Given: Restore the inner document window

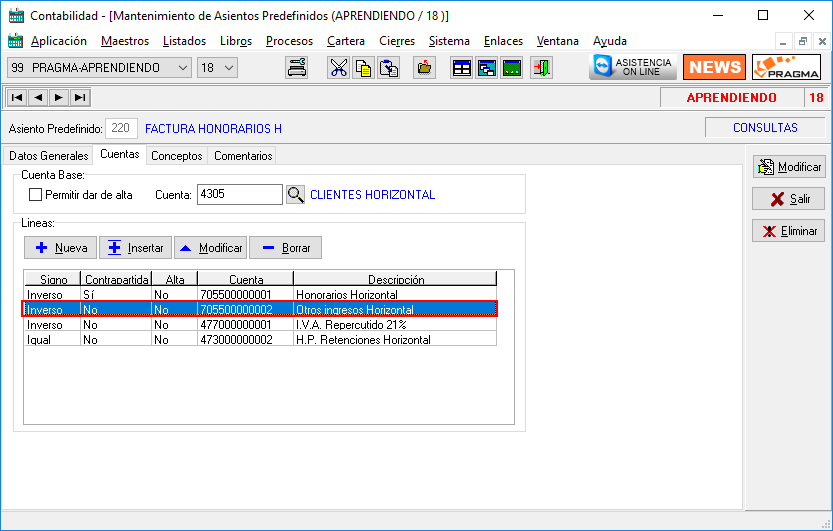Looking at the screenshot, I should click(x=803, y=41).
